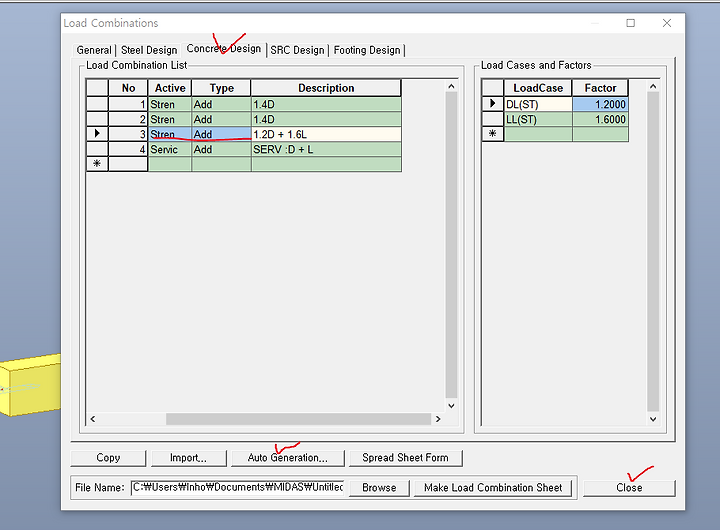Click the LoadCase column header
Viewport: 720px width, 530px height.
coord(538,88)
